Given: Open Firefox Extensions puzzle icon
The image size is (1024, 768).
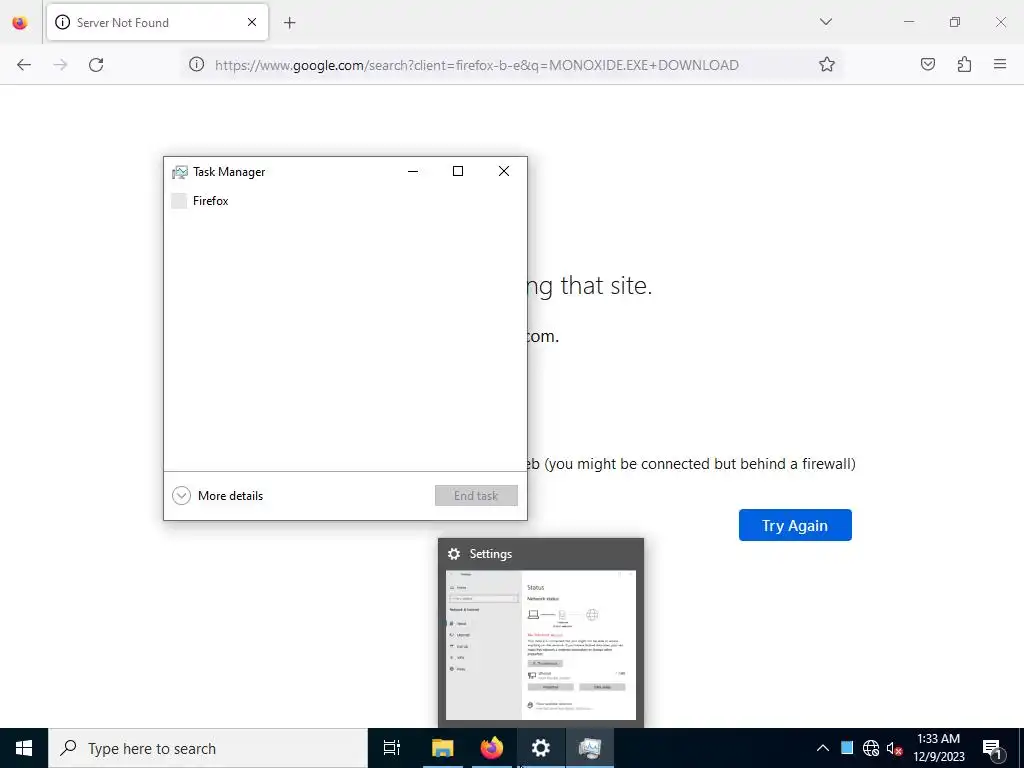Looking at the screenshot, I should [964, 64].
